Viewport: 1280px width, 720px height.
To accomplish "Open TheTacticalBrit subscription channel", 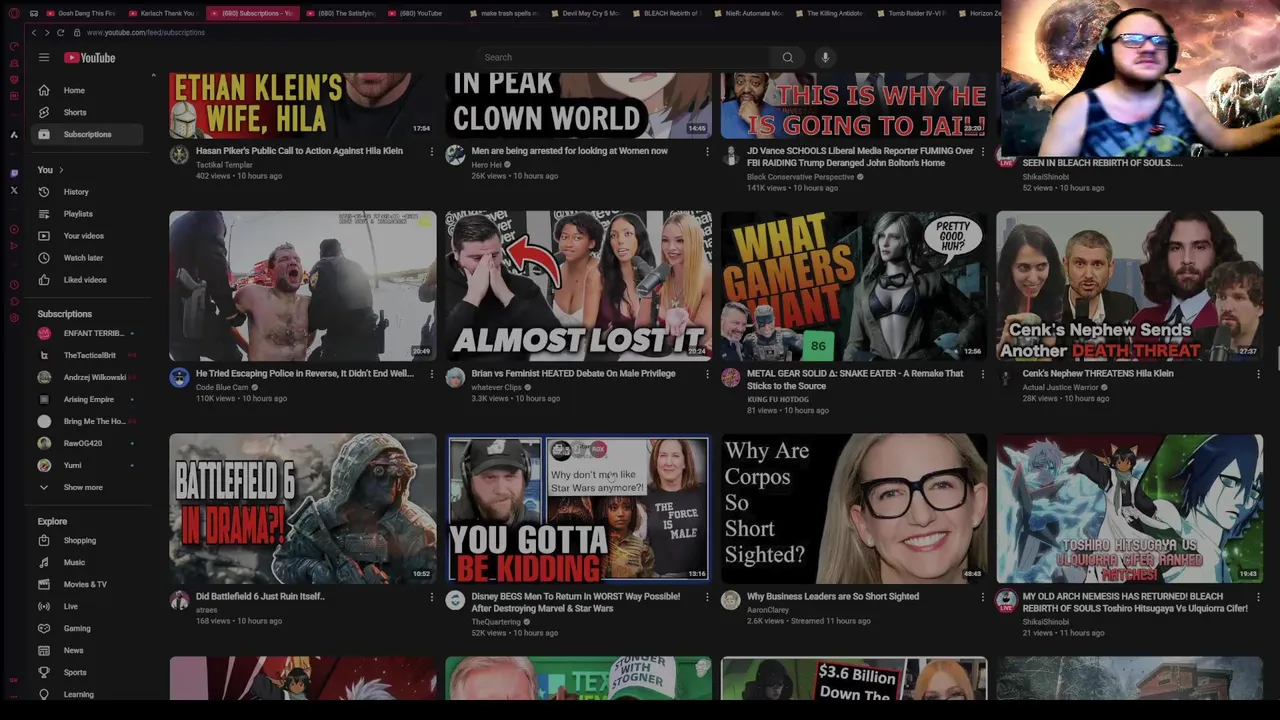I will point(88,356).
